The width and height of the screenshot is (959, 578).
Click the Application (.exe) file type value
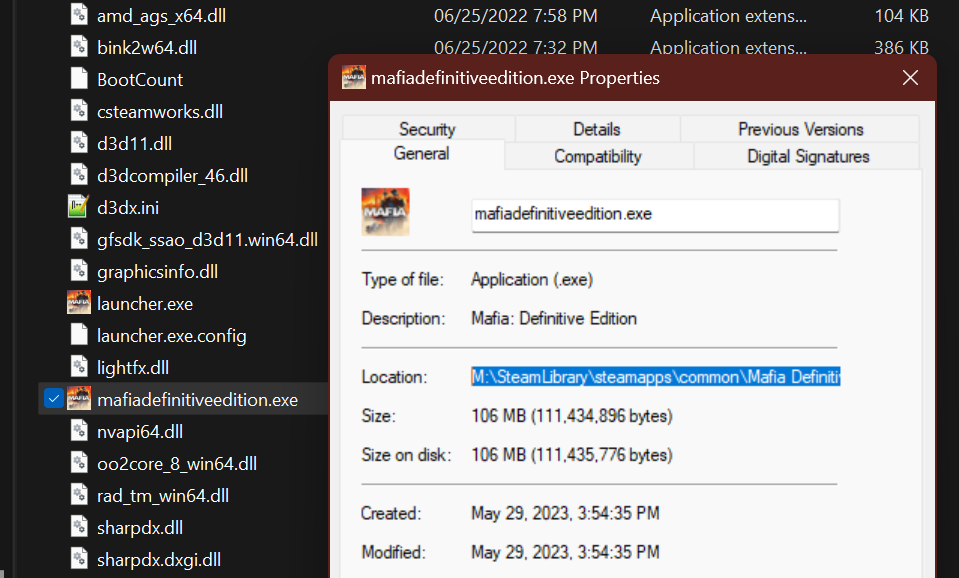click(x=532, y=280)
